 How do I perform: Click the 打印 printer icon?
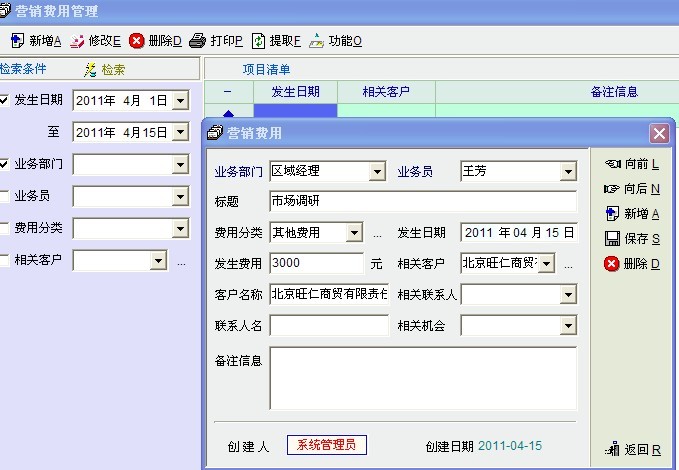coord(198,41)
